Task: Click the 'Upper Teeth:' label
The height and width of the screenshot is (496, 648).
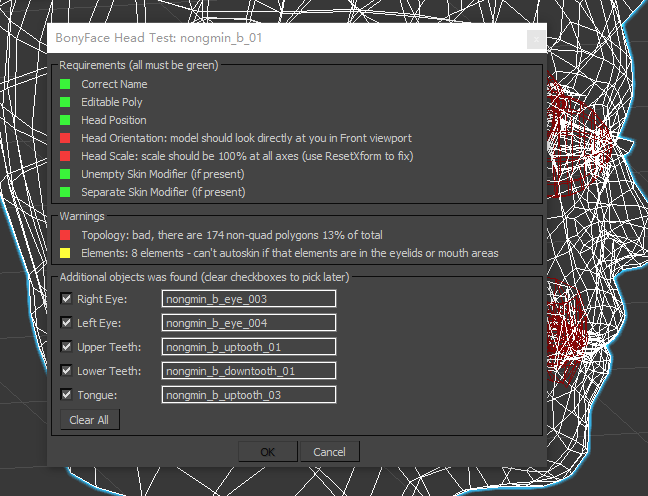Action: tap(109, 347)
